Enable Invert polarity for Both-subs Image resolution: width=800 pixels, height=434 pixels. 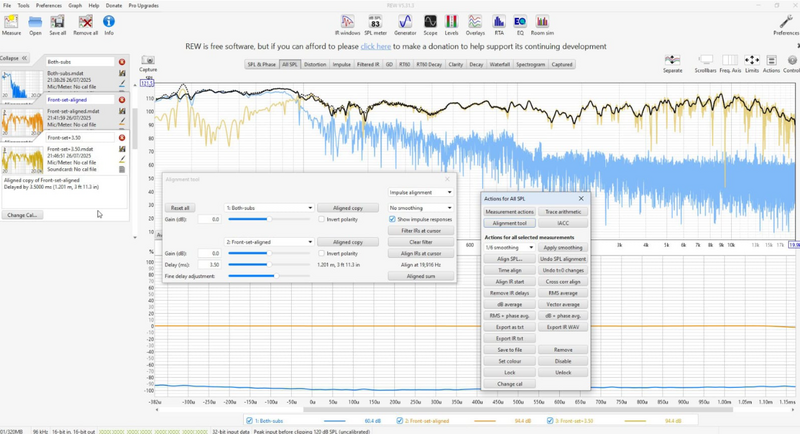321,219
